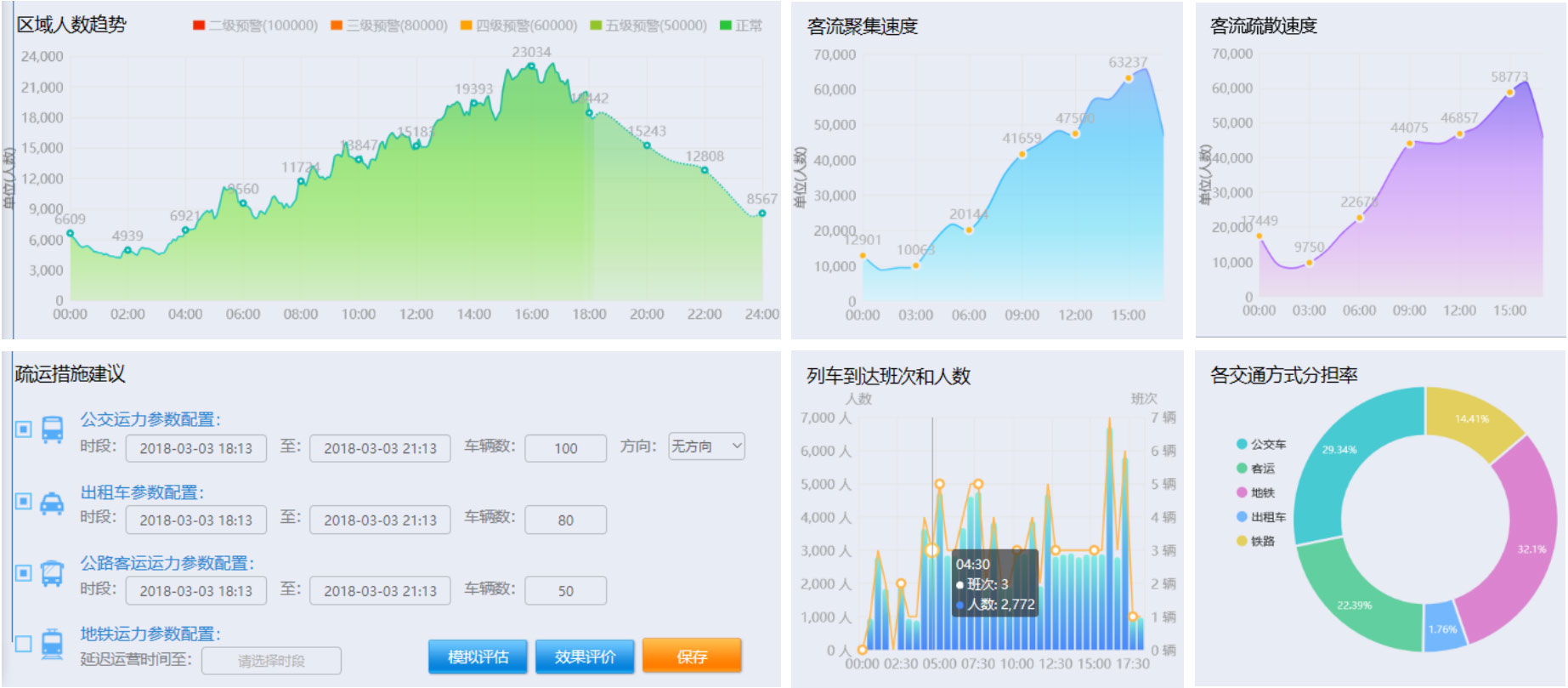Click the orange 保存 button
This screenshot has height=688, width=1568.
click(692, 657)
